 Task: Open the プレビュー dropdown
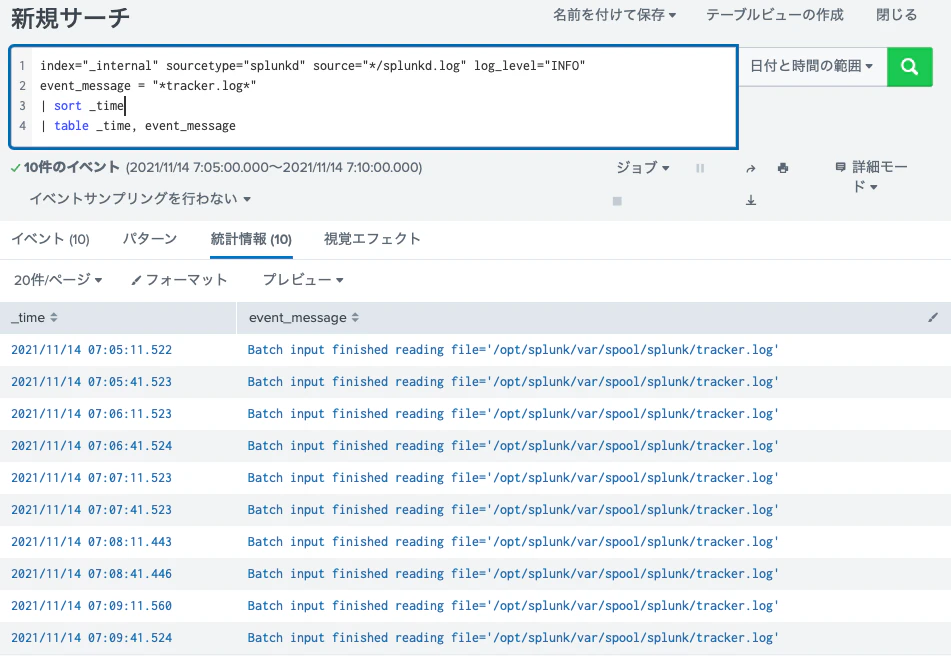pos(303,280)
